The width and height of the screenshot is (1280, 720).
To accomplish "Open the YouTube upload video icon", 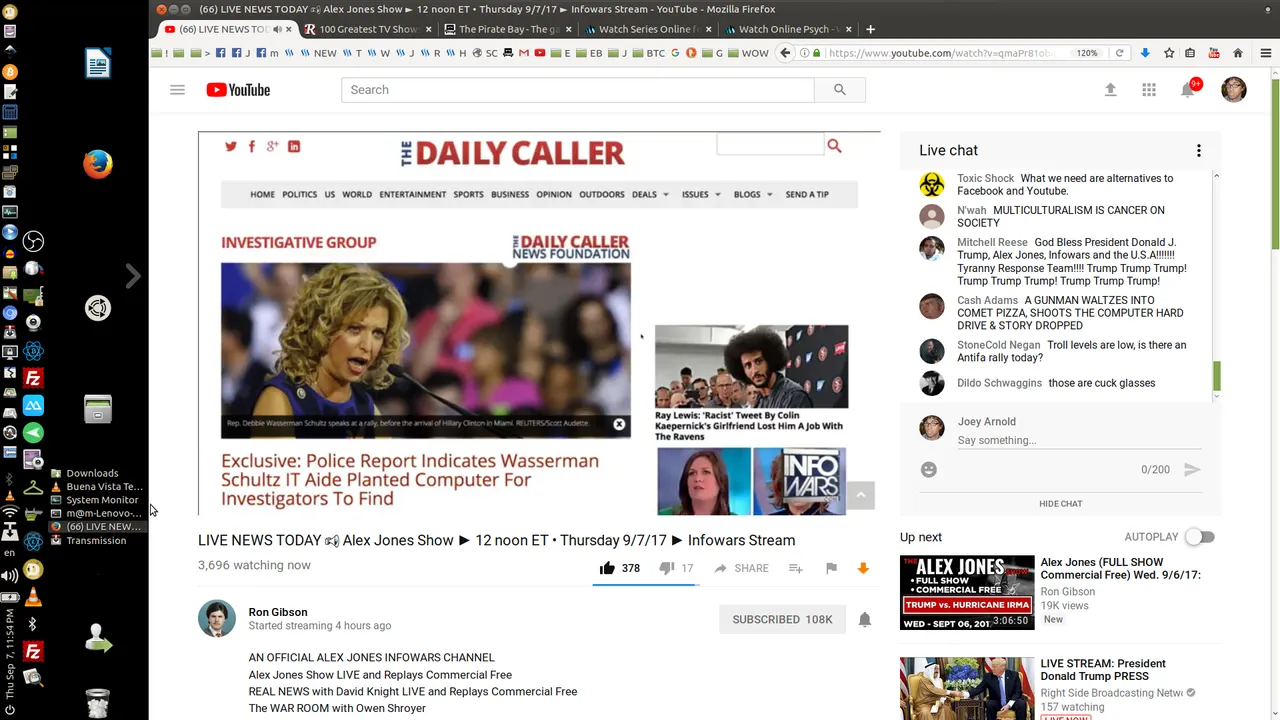I will (1110, 90).
